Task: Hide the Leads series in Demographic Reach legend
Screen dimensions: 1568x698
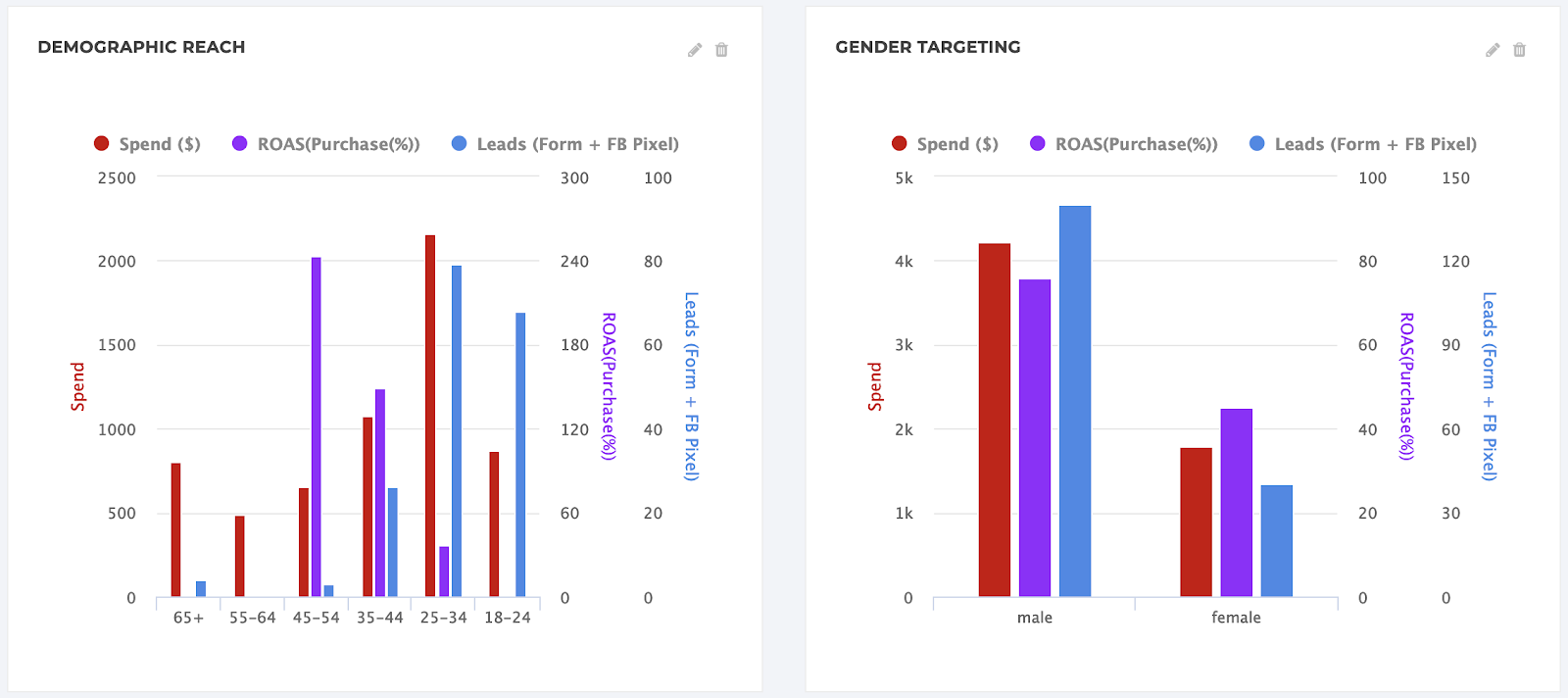Action: (578, 143)
